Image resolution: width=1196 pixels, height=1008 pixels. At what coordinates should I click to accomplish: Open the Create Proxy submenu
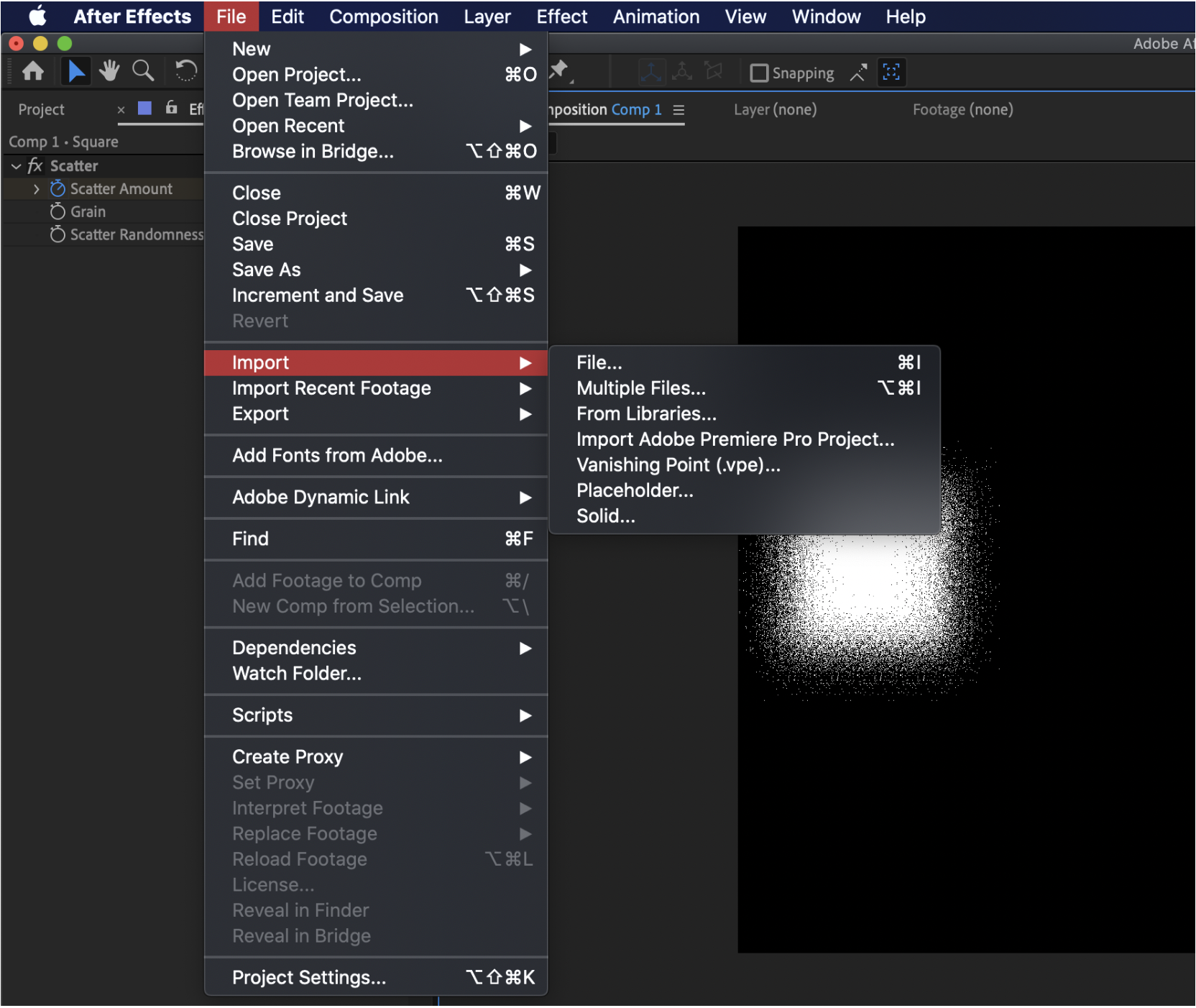point(376,757)
